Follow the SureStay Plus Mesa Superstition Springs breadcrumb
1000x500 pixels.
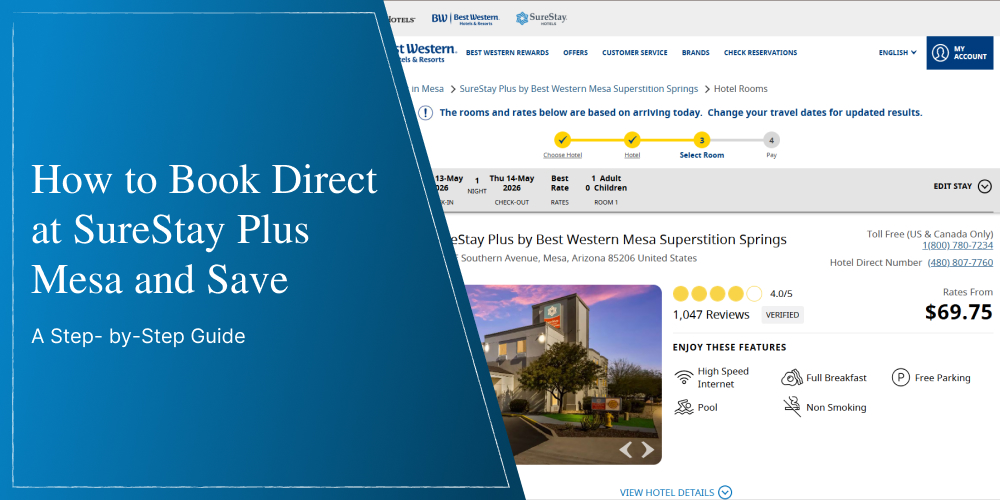(x=578, y=89)
